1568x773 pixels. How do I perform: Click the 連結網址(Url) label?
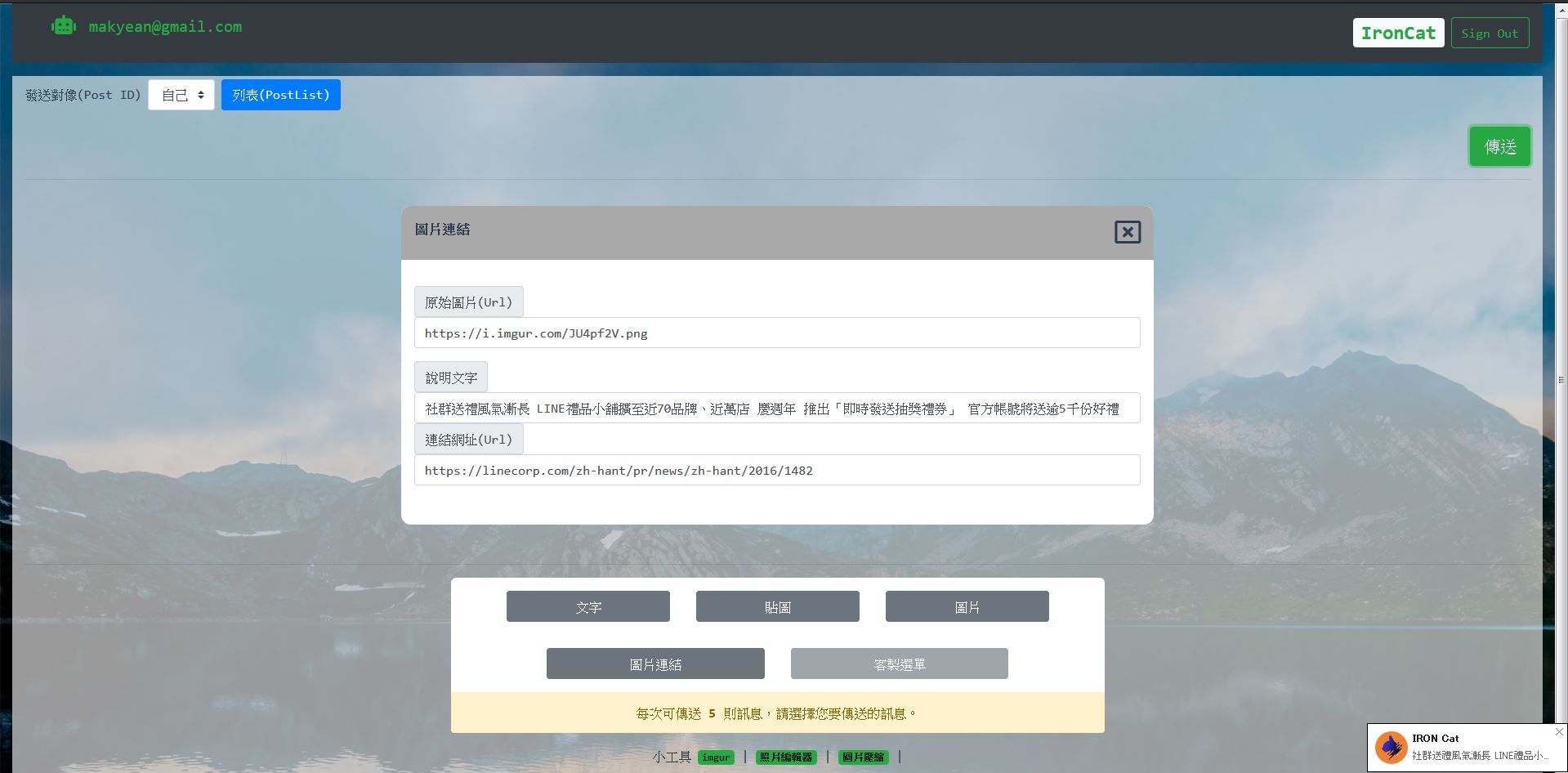click(468, 439)
